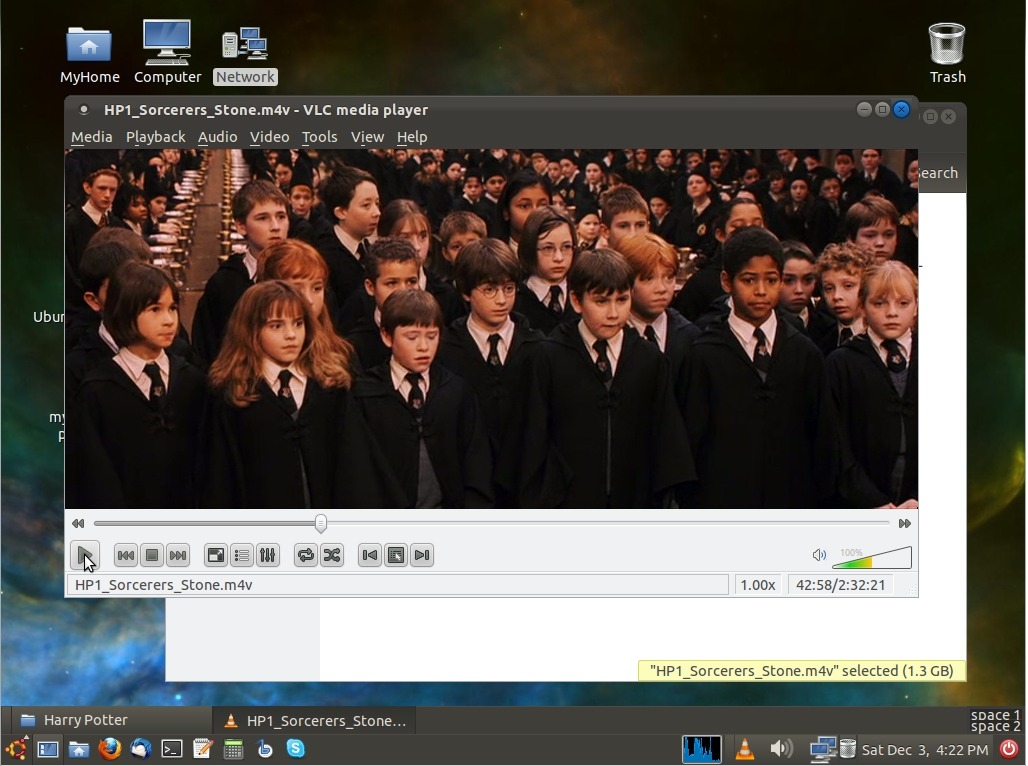Open the Media menu
Screen dimensions: 1028x766
92,137
